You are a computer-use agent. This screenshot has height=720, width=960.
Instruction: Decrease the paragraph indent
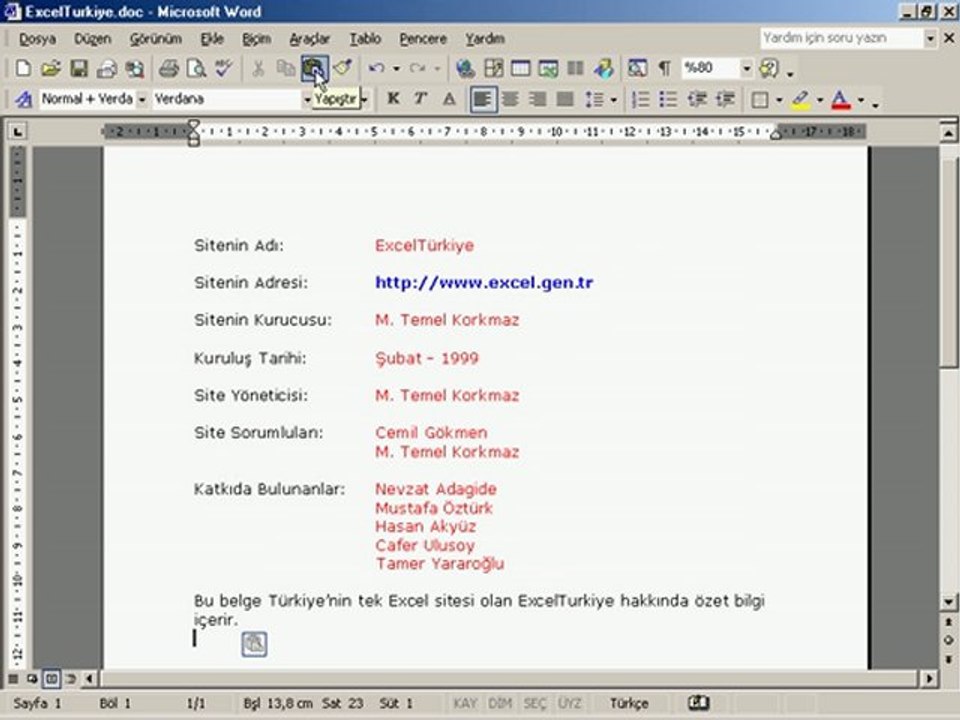697,99
